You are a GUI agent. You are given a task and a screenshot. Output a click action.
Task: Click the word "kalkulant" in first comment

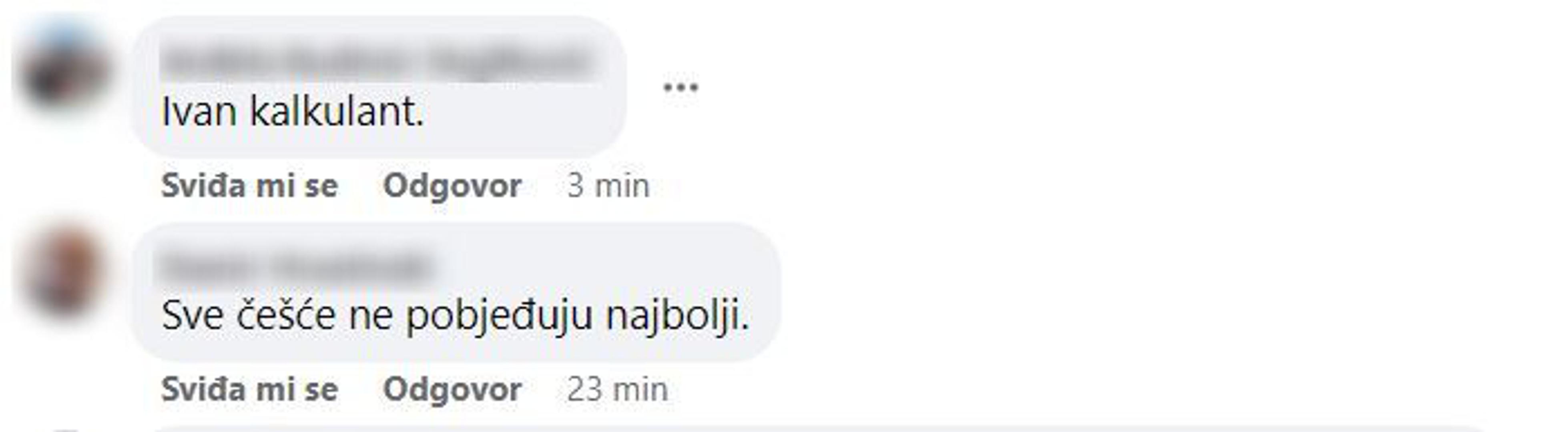[337, 112]
